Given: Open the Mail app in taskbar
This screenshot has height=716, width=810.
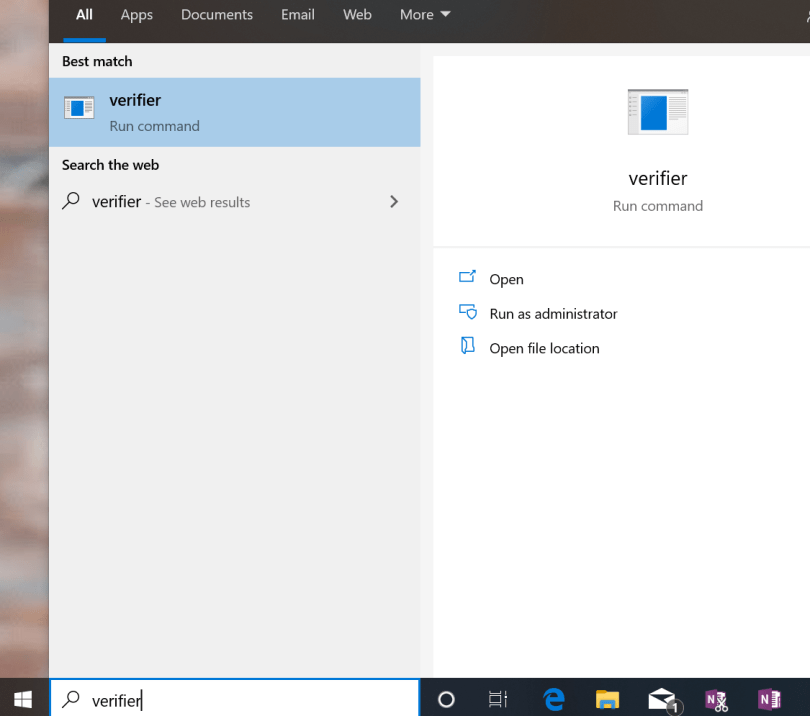Looking at the screenshot, I should click(662, 699).
